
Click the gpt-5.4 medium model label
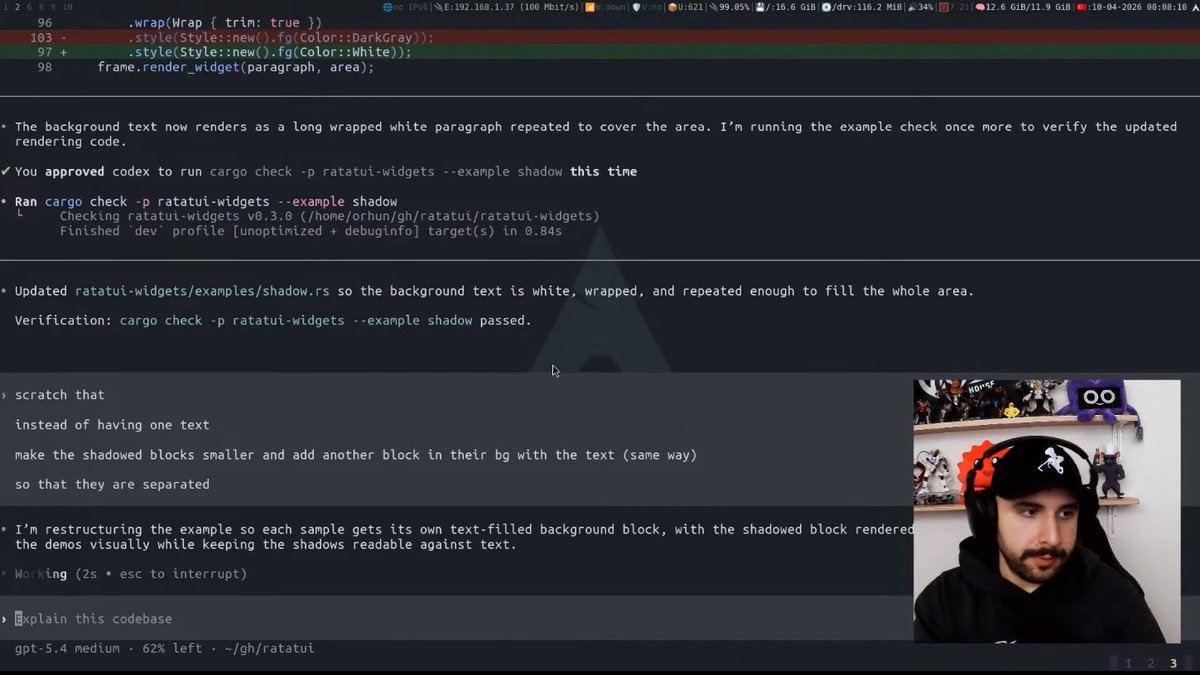click(60, 648)
